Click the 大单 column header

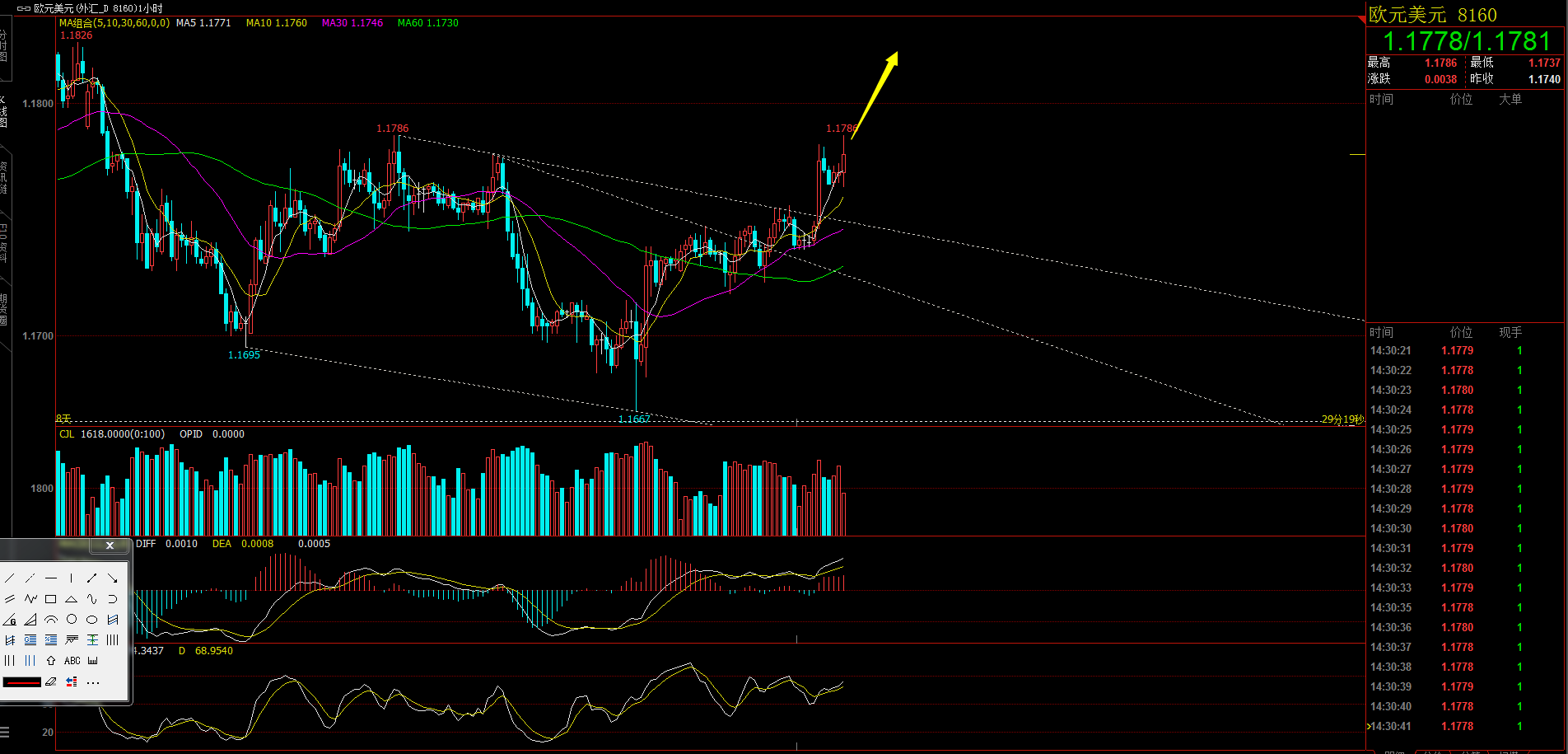tap(1510, 99)
